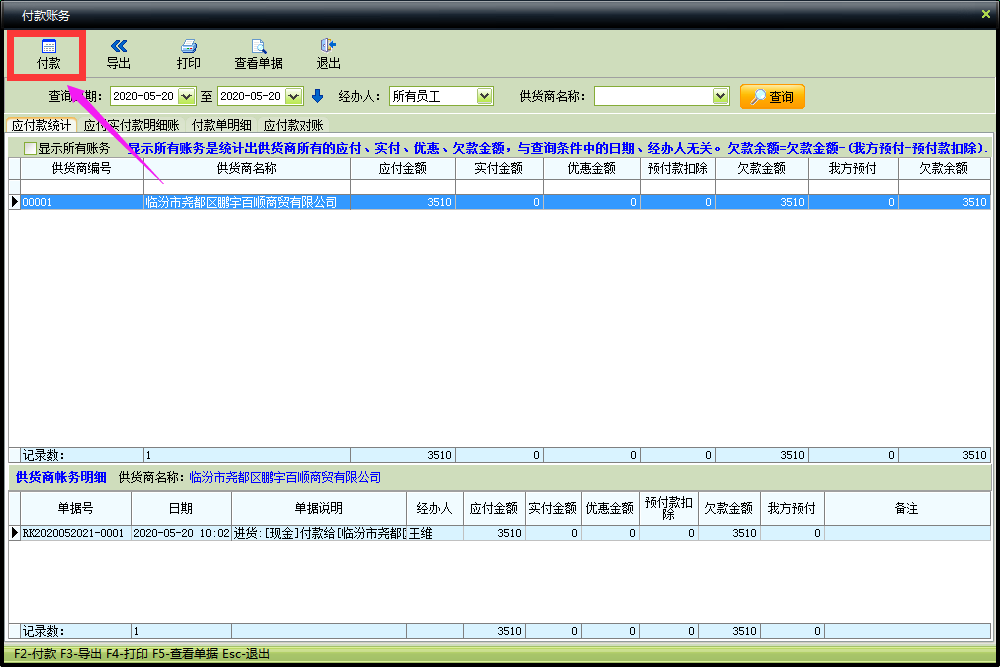Image resolution: width=1000 pixels, height=667 pixels.
Task: Switch to the 付款单明细 tab
Action: click(221, 125)
